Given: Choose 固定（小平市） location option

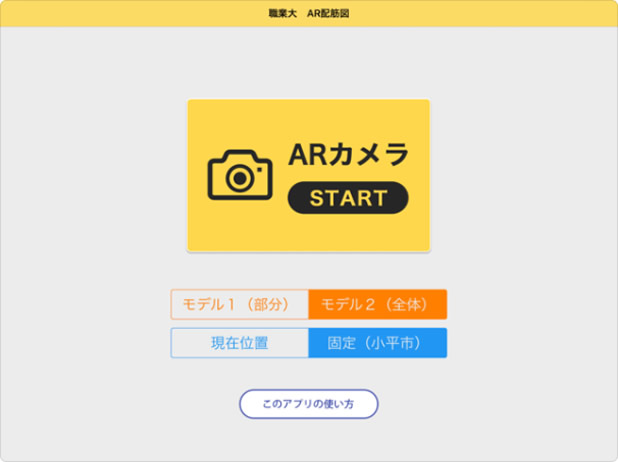Looking at the screenshot, I should pyautogui.click(x=378, y=343).
